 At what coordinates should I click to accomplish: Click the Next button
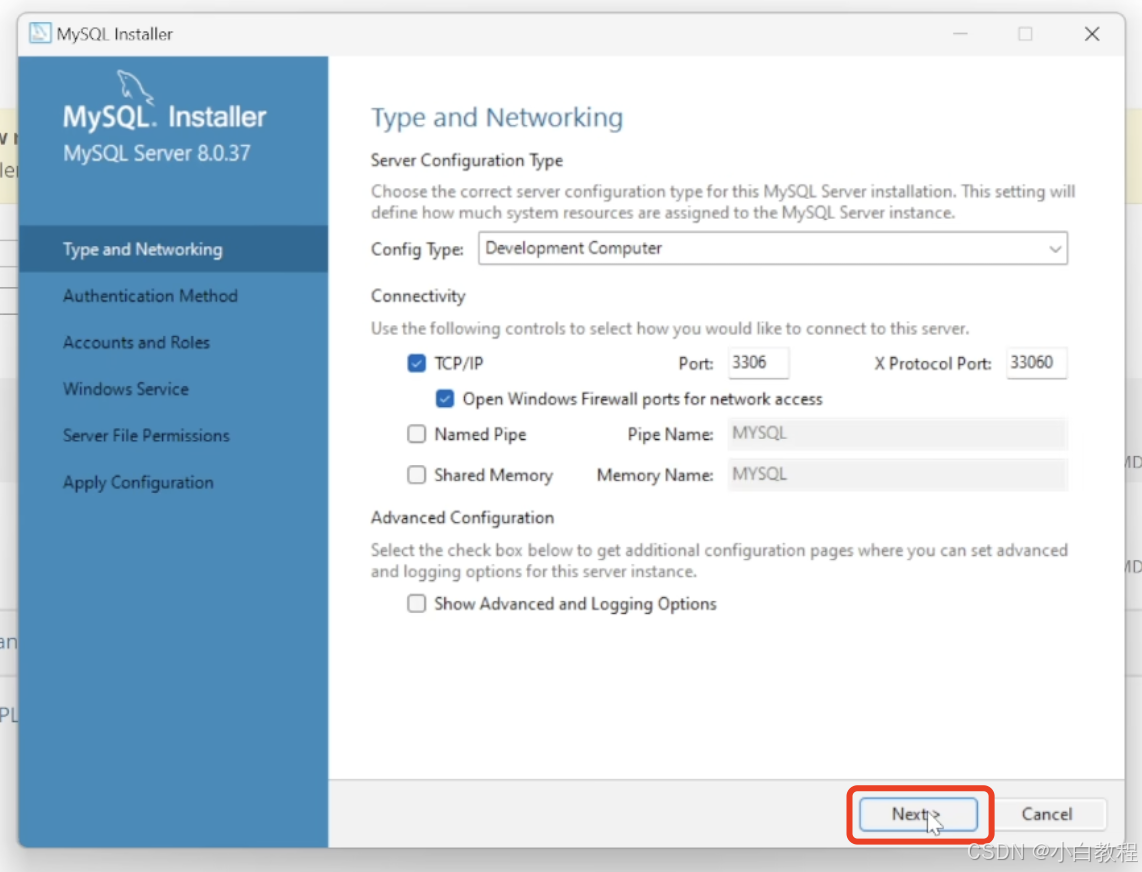[x=918, y=814]
